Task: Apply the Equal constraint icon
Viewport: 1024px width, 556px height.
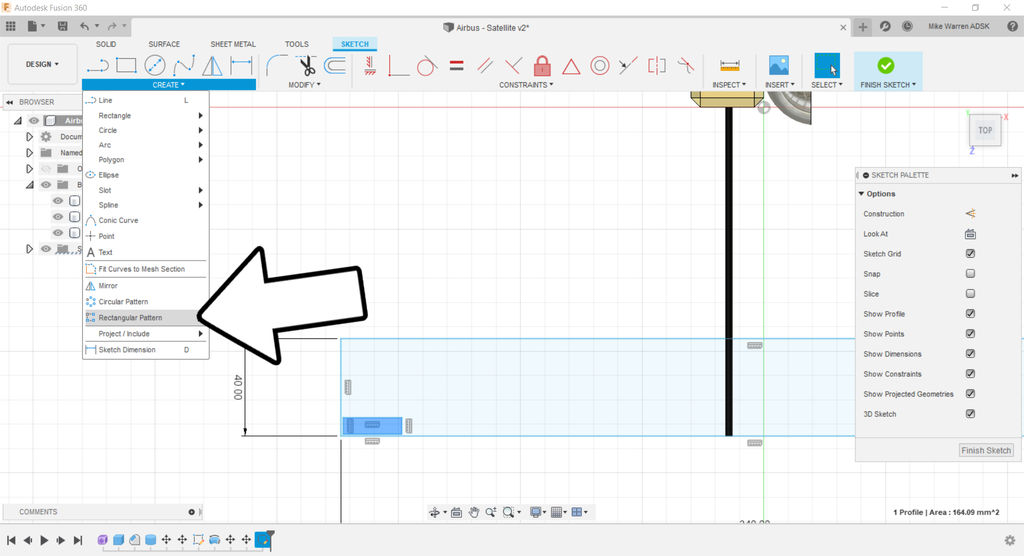Action: point(456,65)
